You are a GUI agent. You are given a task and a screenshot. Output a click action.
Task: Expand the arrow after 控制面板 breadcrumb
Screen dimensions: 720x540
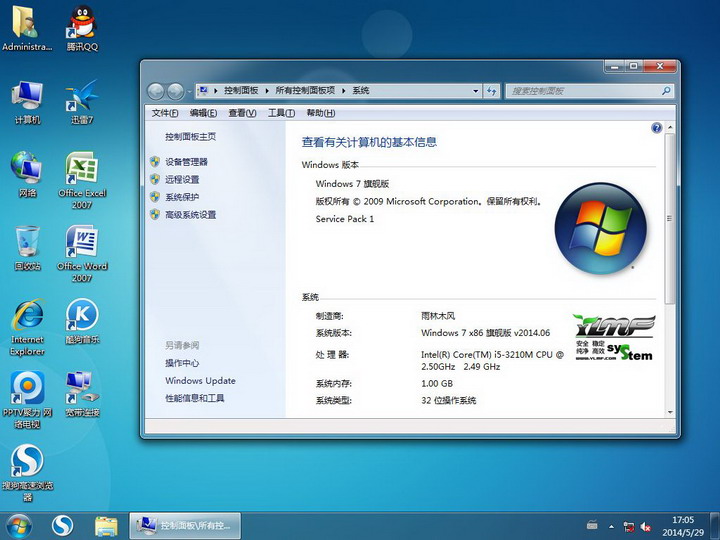click(267, 91)
